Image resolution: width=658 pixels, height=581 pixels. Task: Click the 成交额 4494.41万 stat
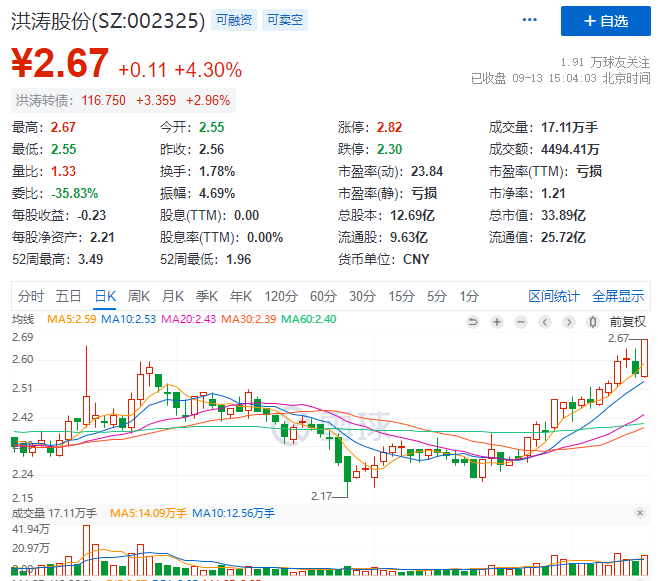[x=544, y=149]
